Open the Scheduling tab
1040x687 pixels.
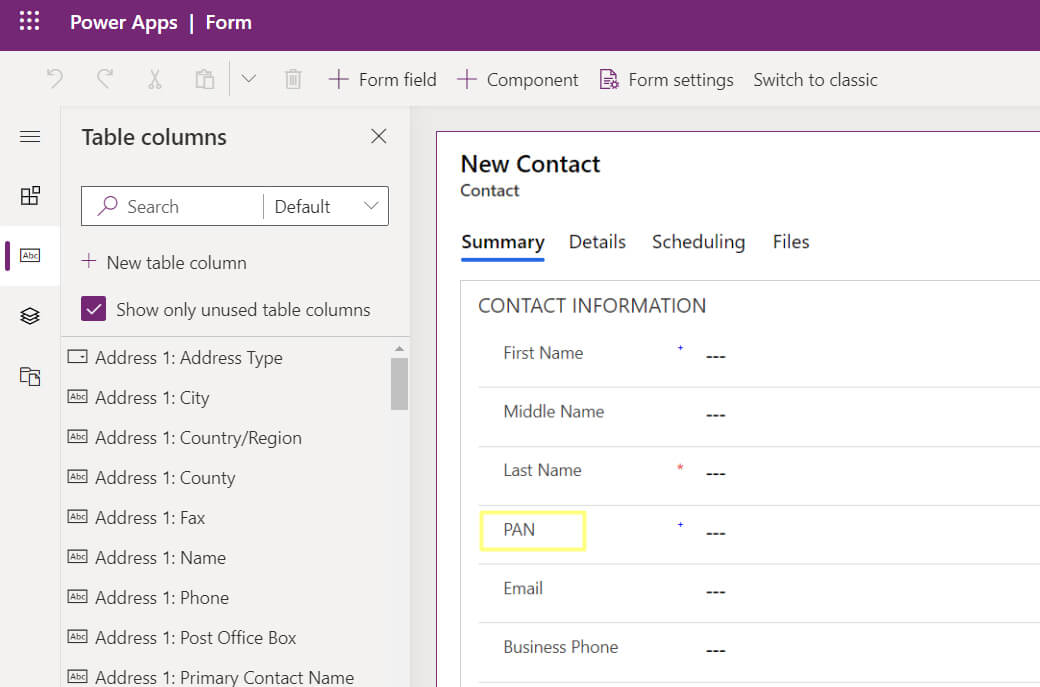coord(698,242)
